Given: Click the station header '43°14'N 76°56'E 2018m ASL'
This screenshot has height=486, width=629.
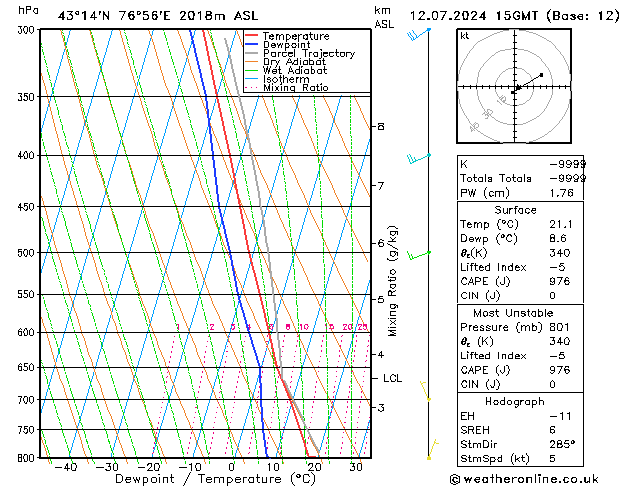Looking at the screenshot, I should point(158,16).
